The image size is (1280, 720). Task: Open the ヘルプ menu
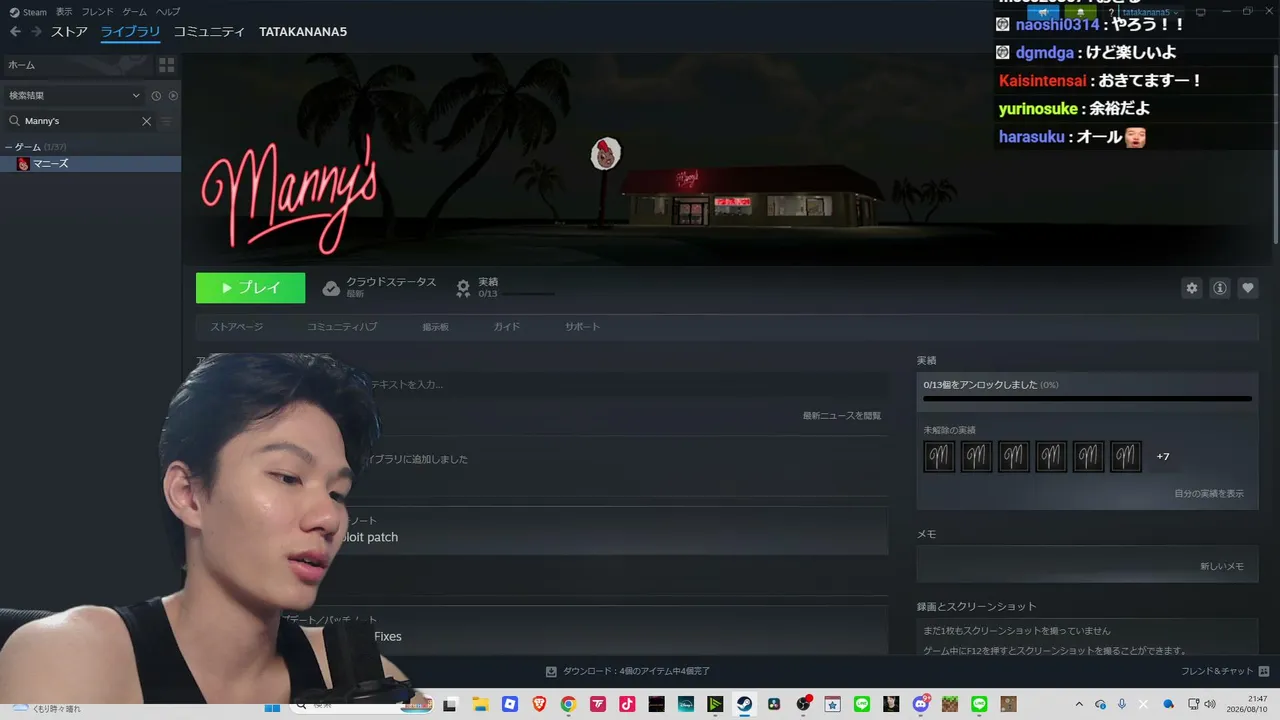[168, 12]
